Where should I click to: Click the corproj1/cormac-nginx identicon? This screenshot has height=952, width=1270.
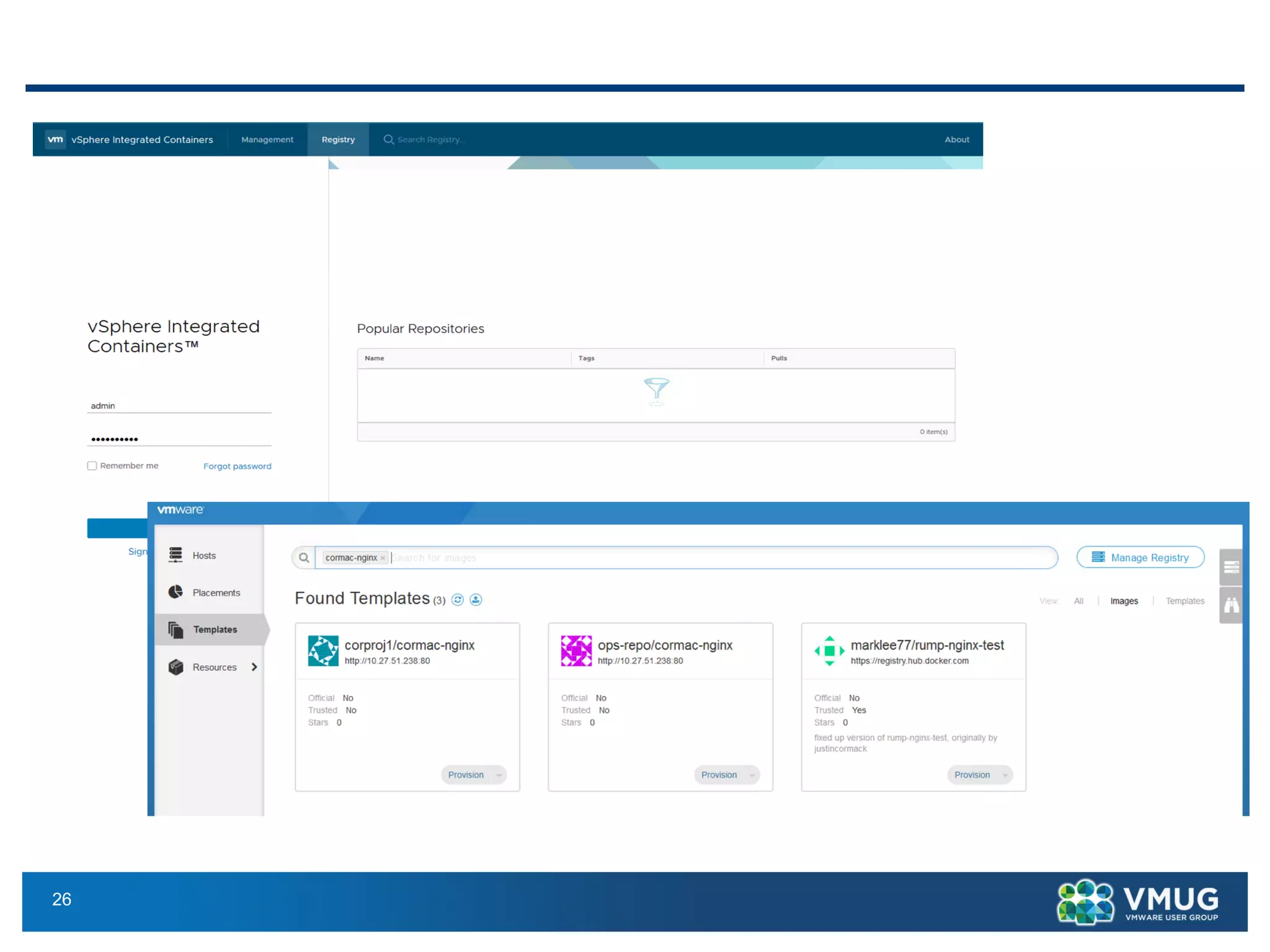pos(323,650)
